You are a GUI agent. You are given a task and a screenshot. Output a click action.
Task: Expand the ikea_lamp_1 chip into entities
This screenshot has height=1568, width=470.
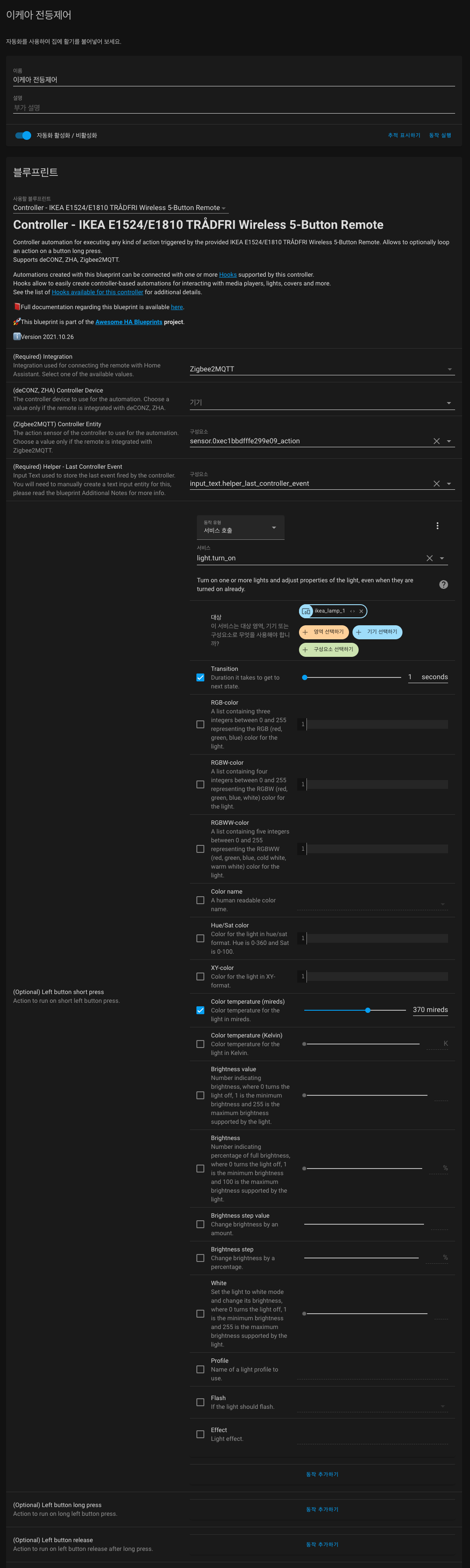click(352, 611)
